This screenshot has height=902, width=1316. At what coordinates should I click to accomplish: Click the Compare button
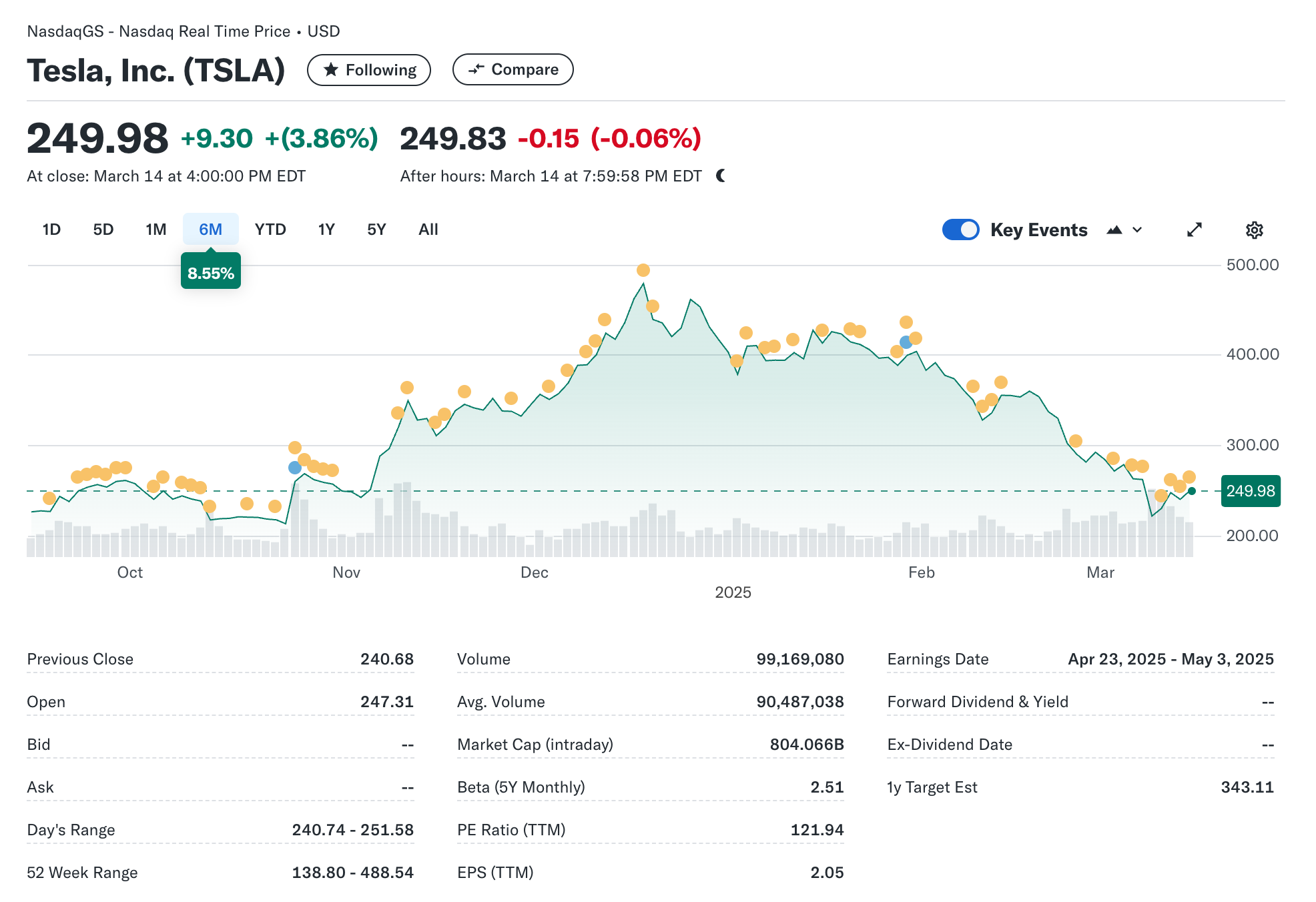click(x=513, y=69)
